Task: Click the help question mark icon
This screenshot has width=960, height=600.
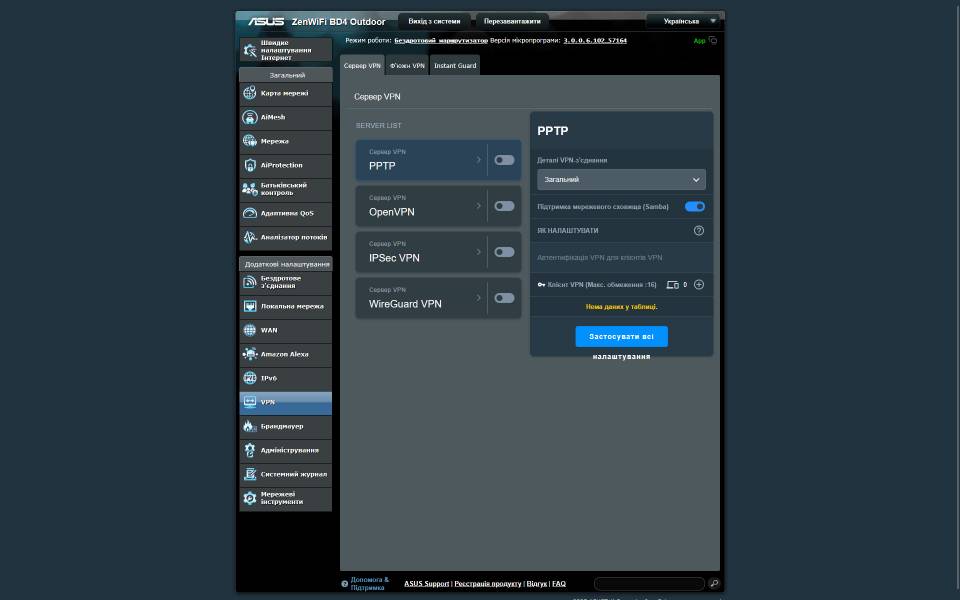Action: (699, 230)
